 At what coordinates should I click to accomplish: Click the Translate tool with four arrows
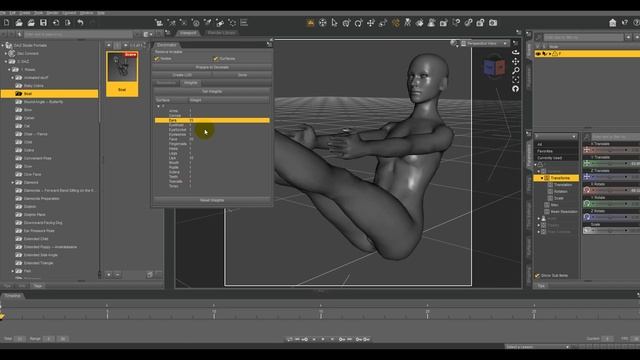[x=371, y=23]
